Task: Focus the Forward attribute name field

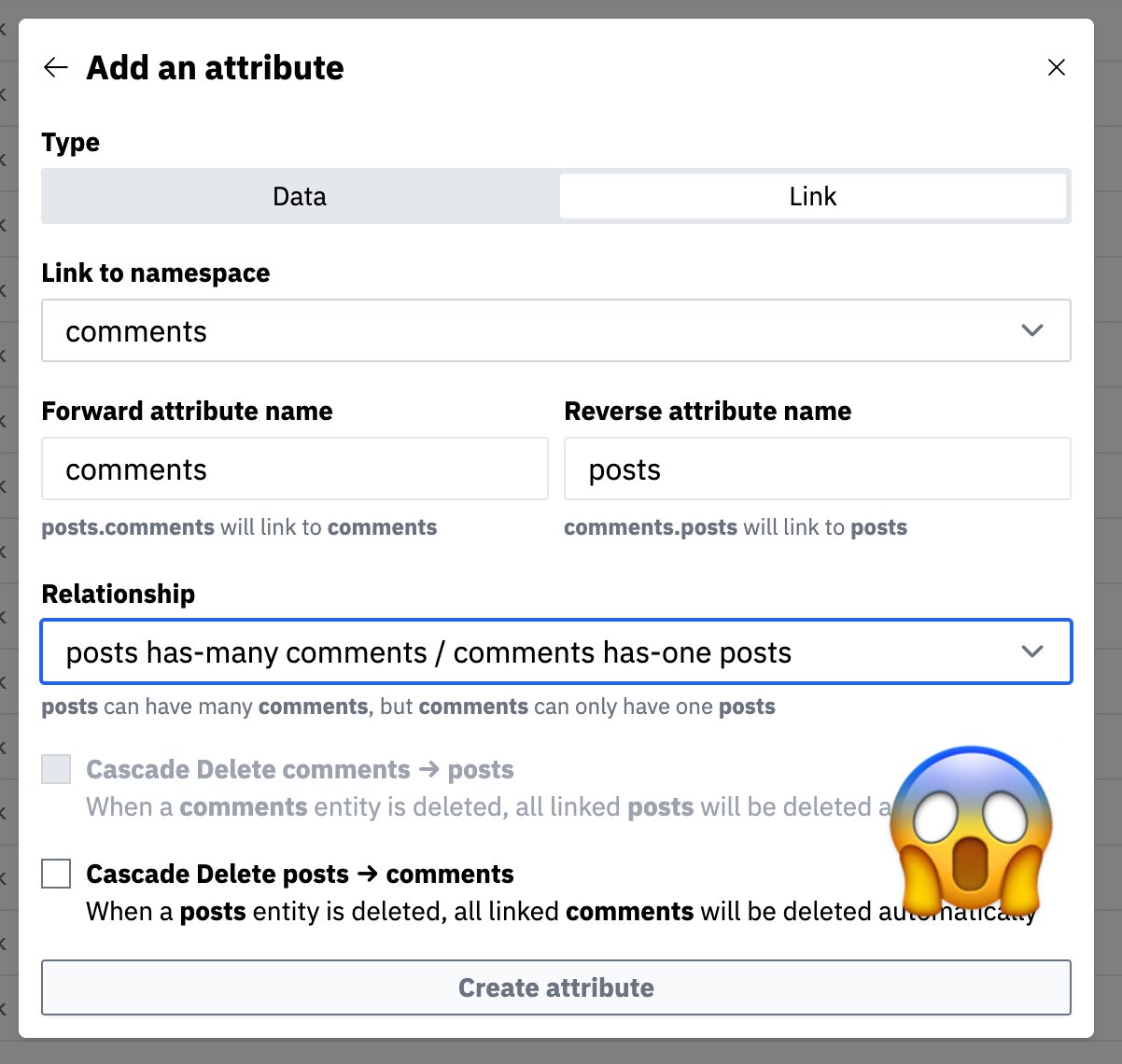Action: tap(294, 469)
